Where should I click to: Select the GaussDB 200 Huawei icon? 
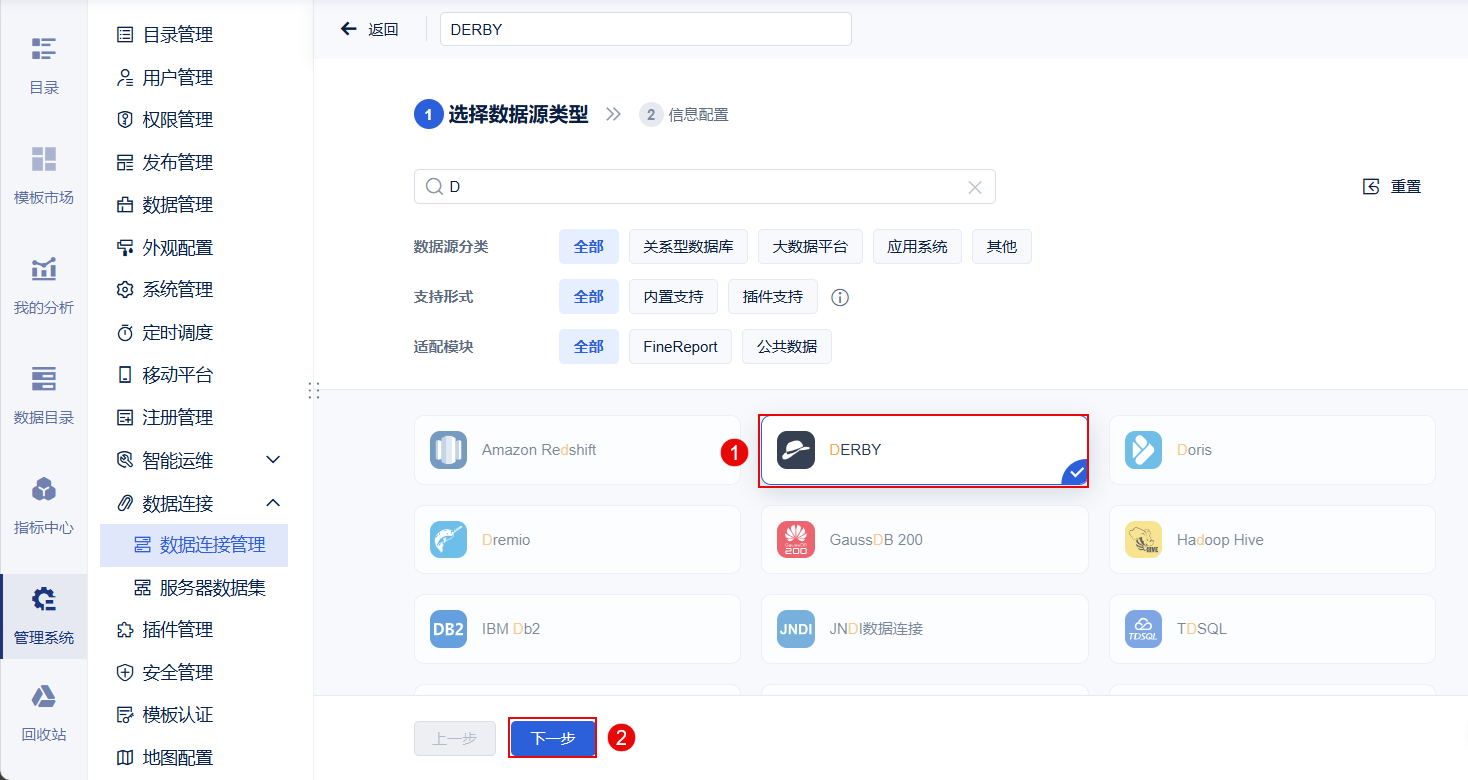[796, 540]
